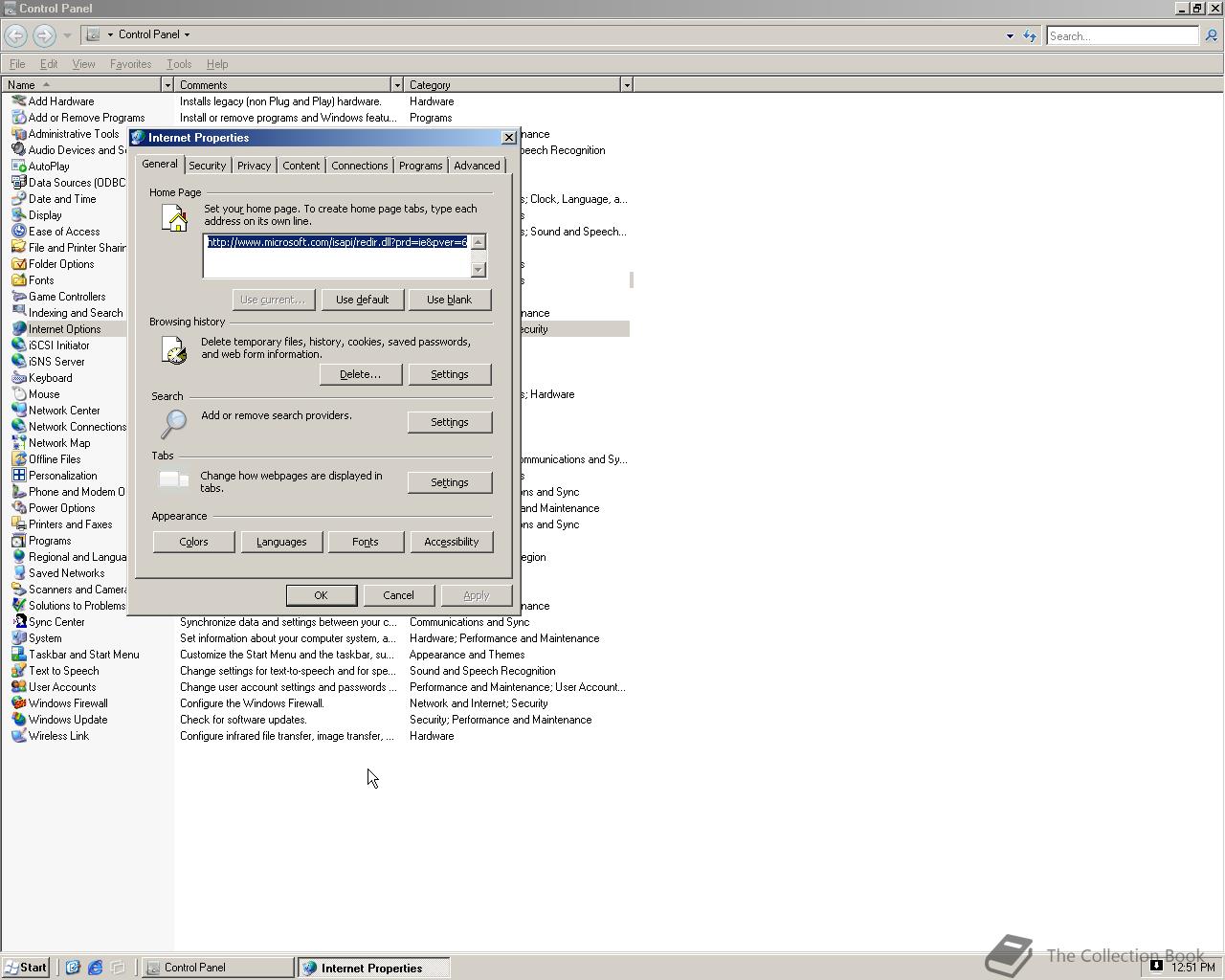Switch to the Security tab
1225x980 pixels.
(208, 166)
